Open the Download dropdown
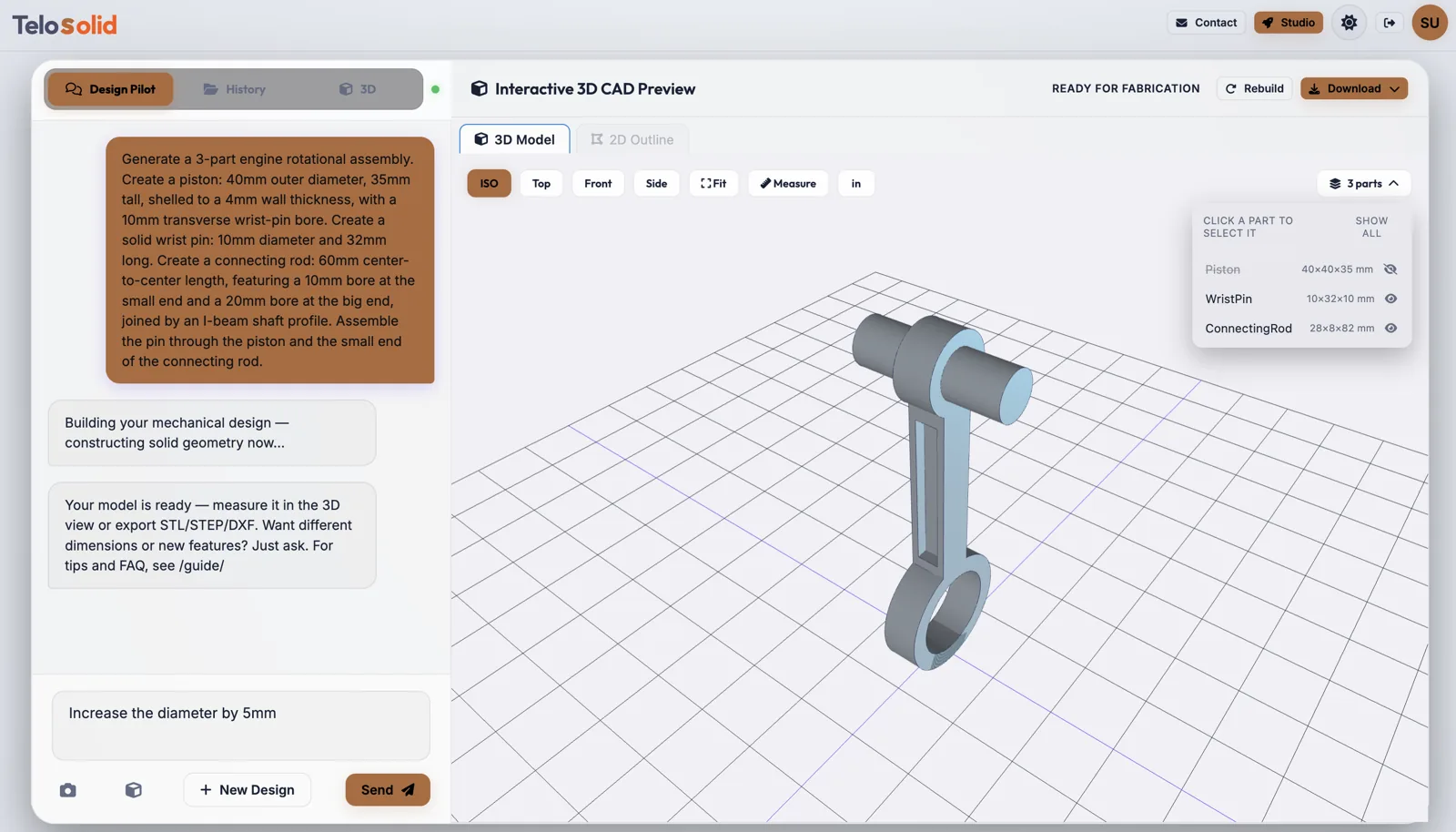1456x832 pixels. (x=1354, y=88)
